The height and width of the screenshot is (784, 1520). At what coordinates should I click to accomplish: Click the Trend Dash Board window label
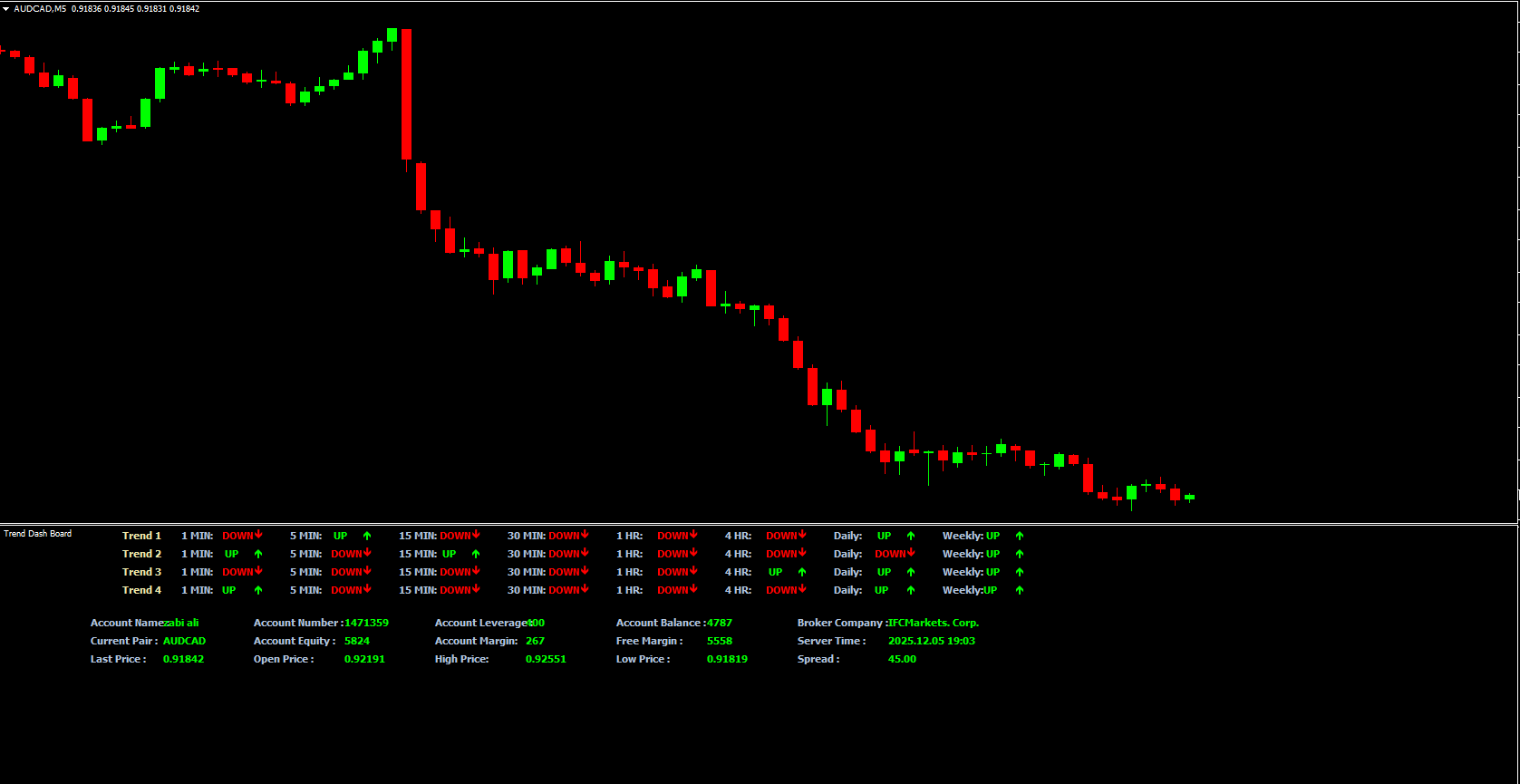click(x=37, y=534)
